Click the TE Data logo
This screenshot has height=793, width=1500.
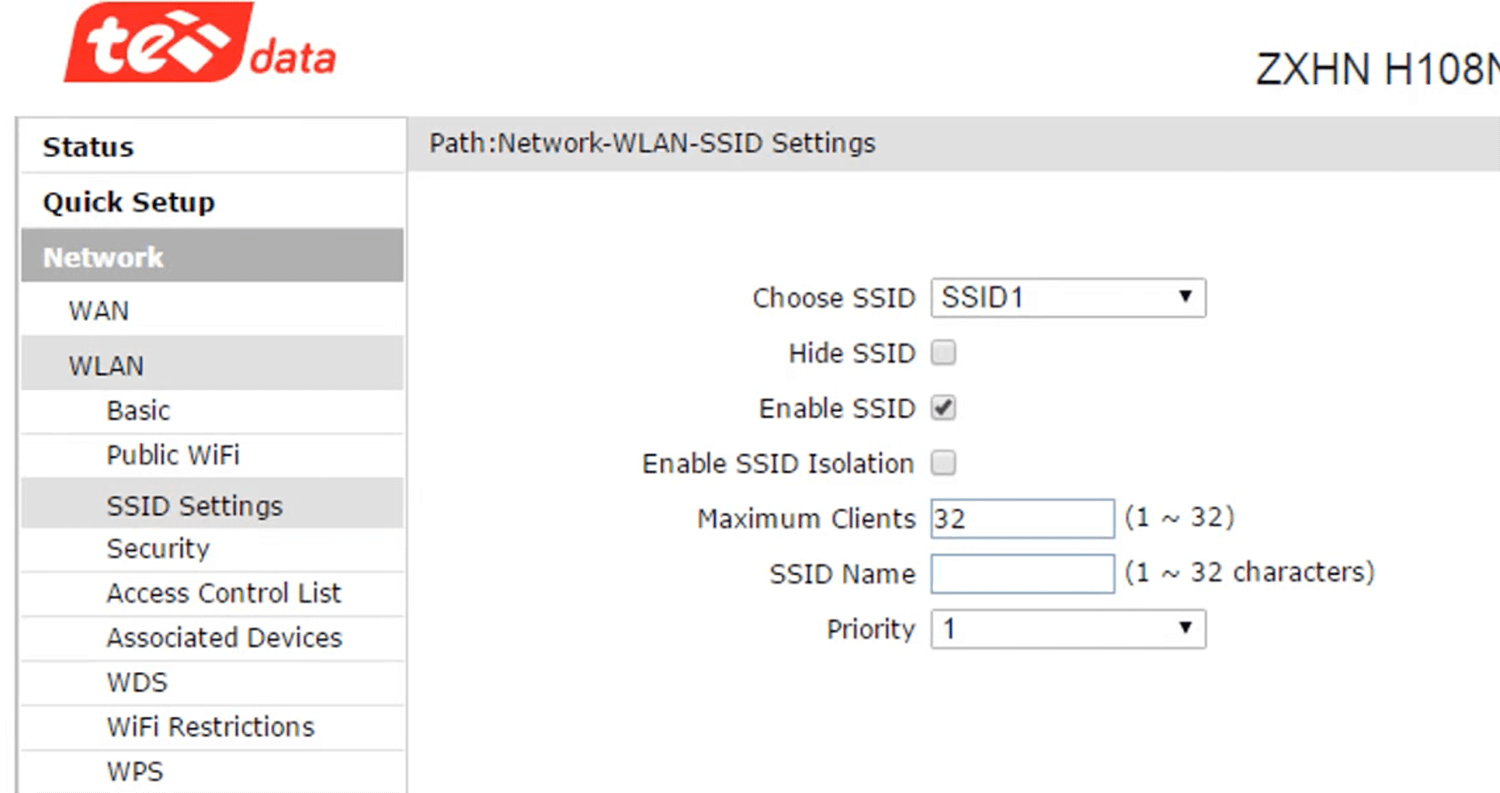(199, 47)
